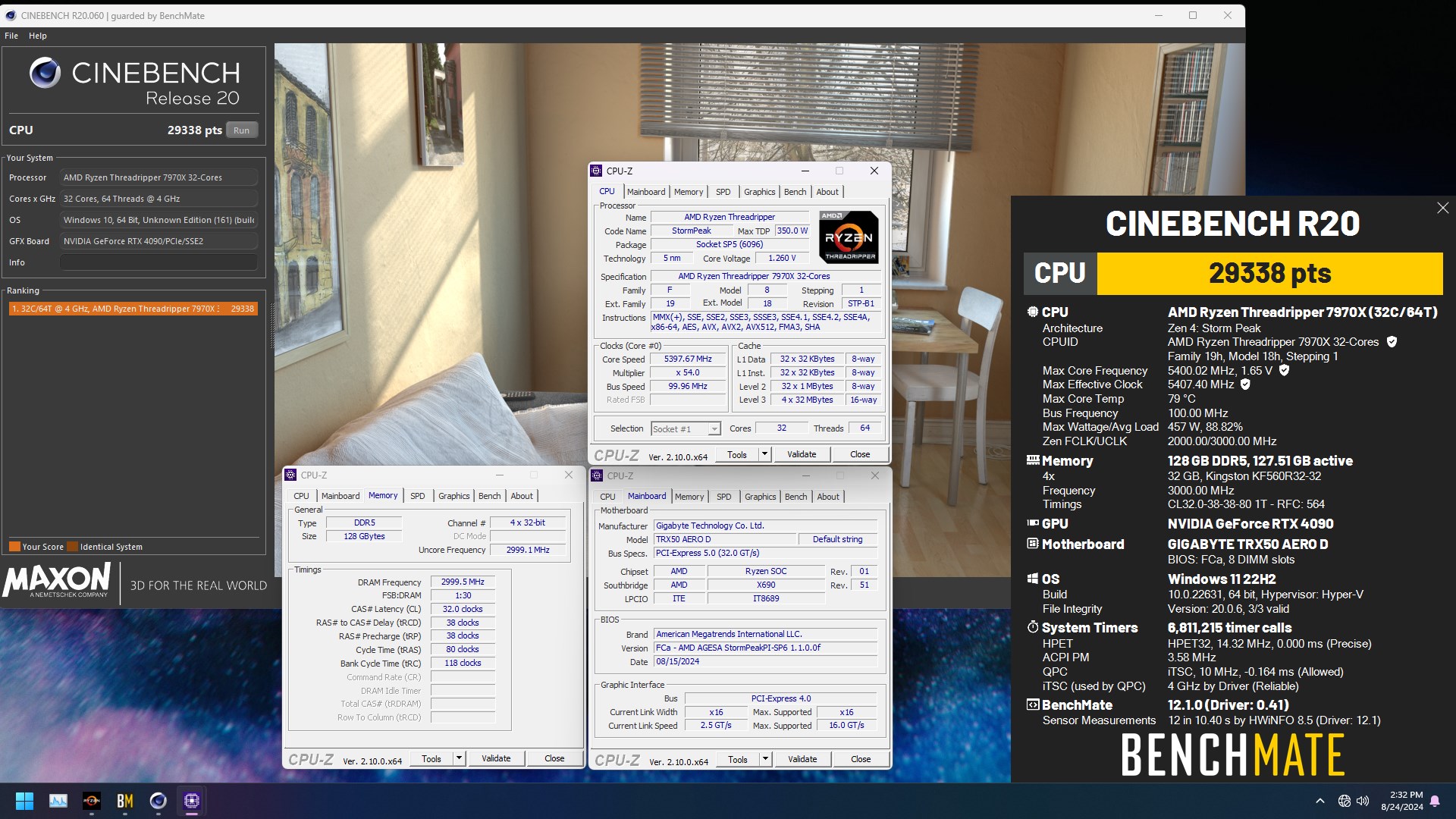Click Max Core Frequency verified shield
Image resolution: width=1456 pixels, height=819 pixels.
click(1284, 370)
